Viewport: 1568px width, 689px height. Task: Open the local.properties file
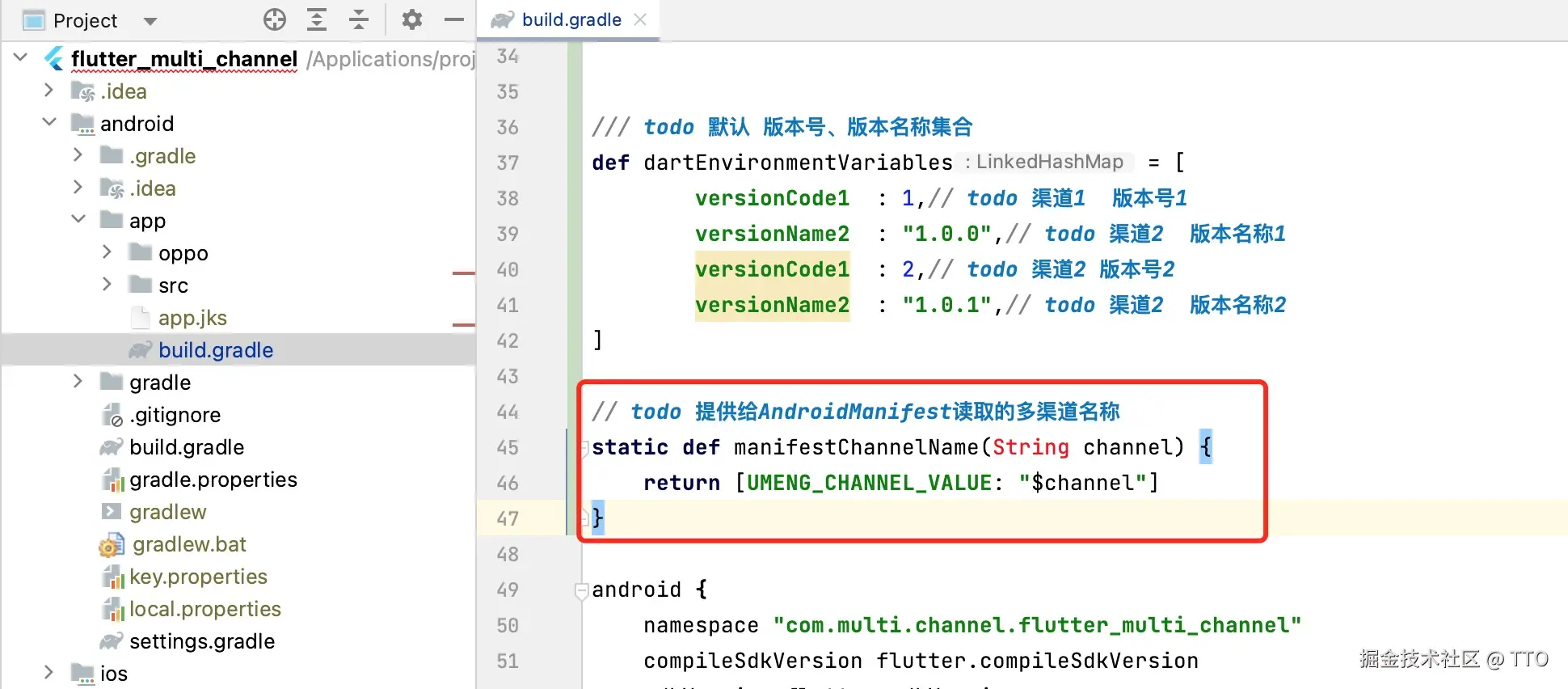coord(205,609)
